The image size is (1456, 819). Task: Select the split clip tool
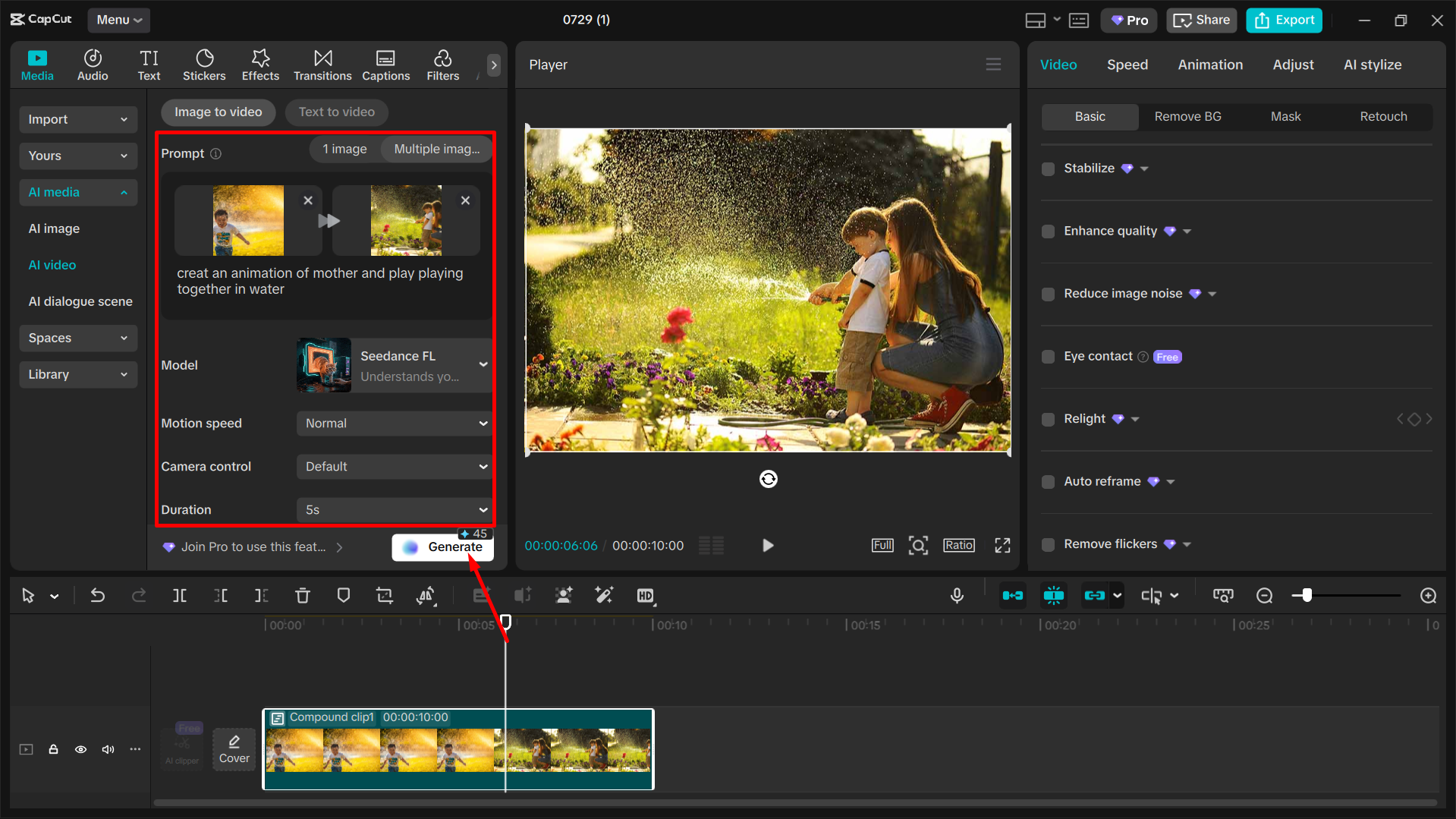pos(180,595)
